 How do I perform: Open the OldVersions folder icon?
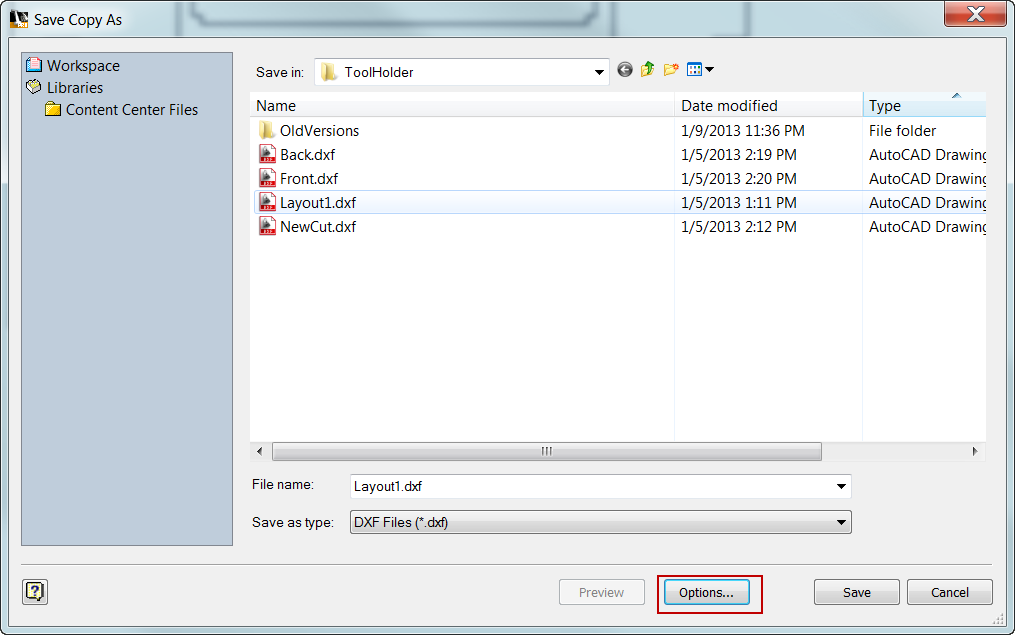pos(267,130)
